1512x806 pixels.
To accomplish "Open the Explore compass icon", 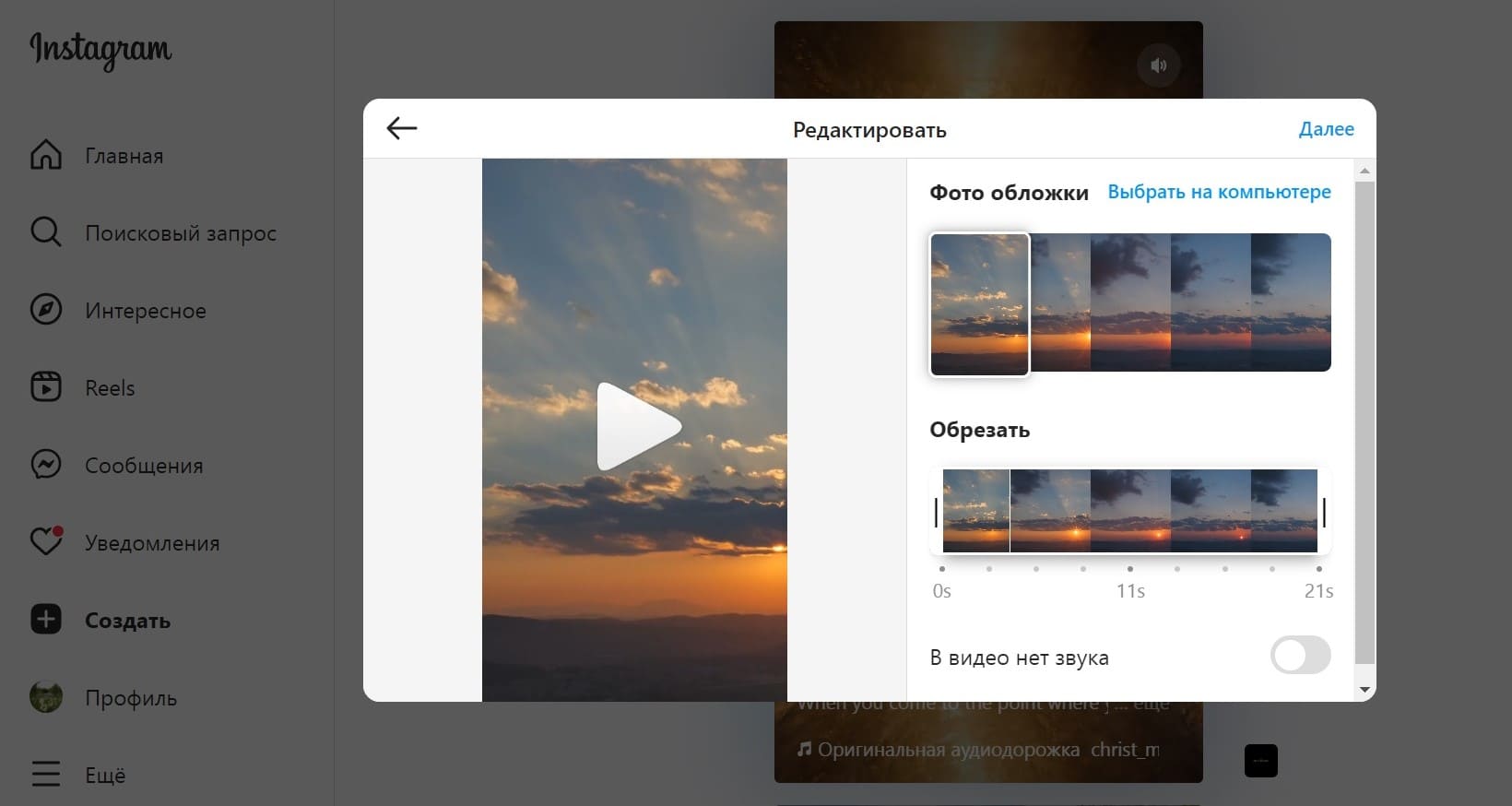I will coord(46,310).
